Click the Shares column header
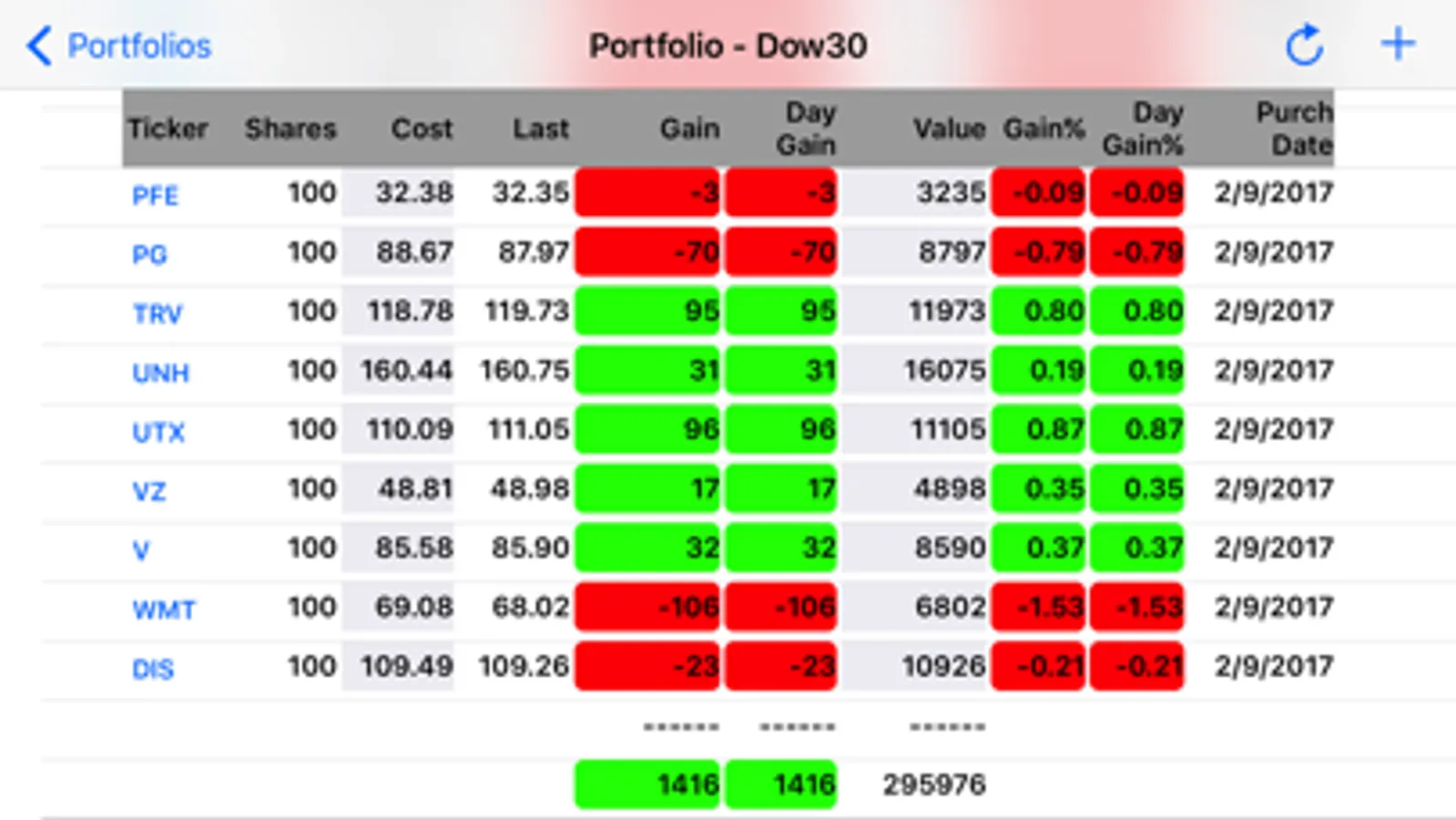This screenshot has height=820, width=1456. click(x=290, y=128)
